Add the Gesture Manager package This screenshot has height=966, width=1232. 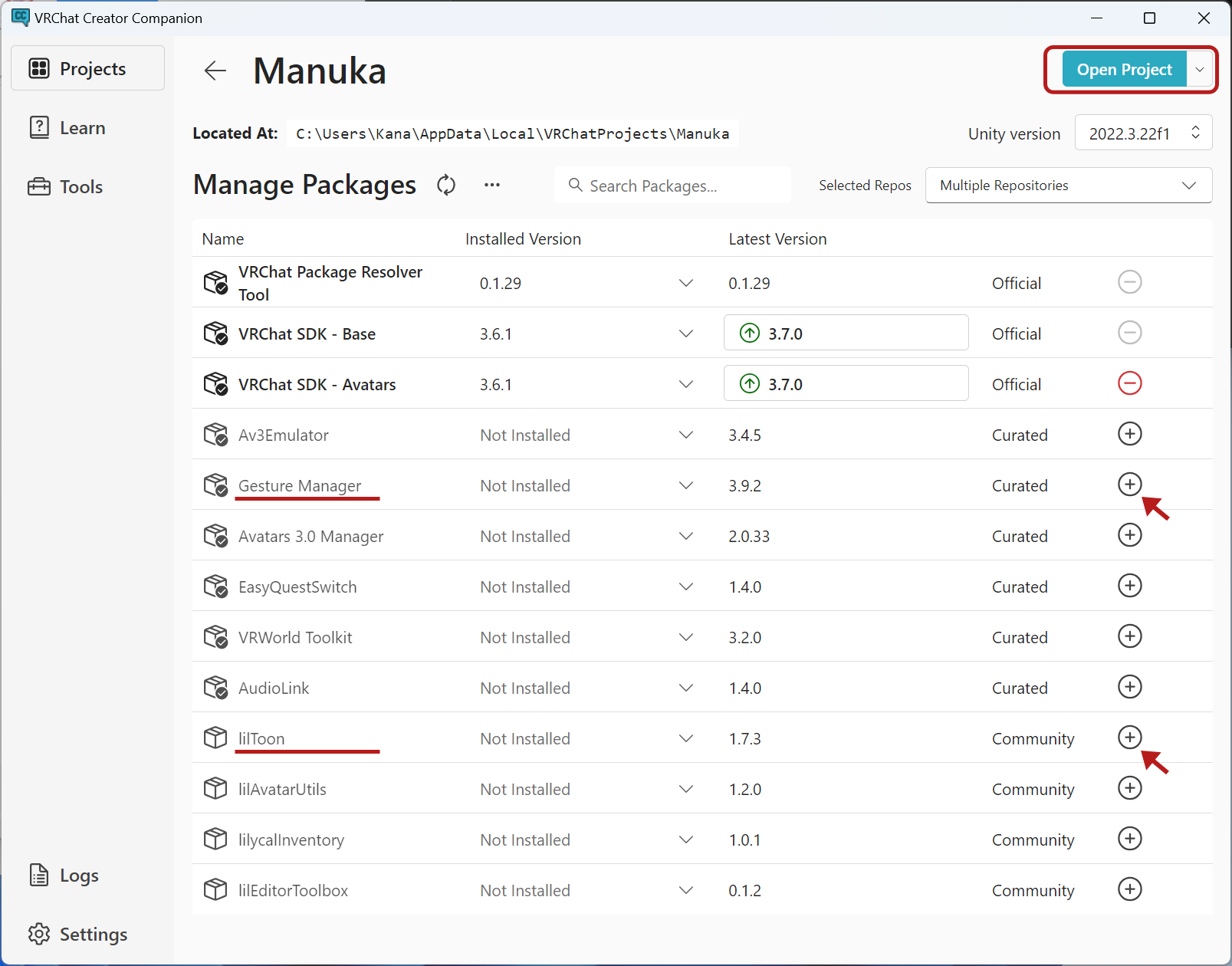click(x=1129, y=485)
